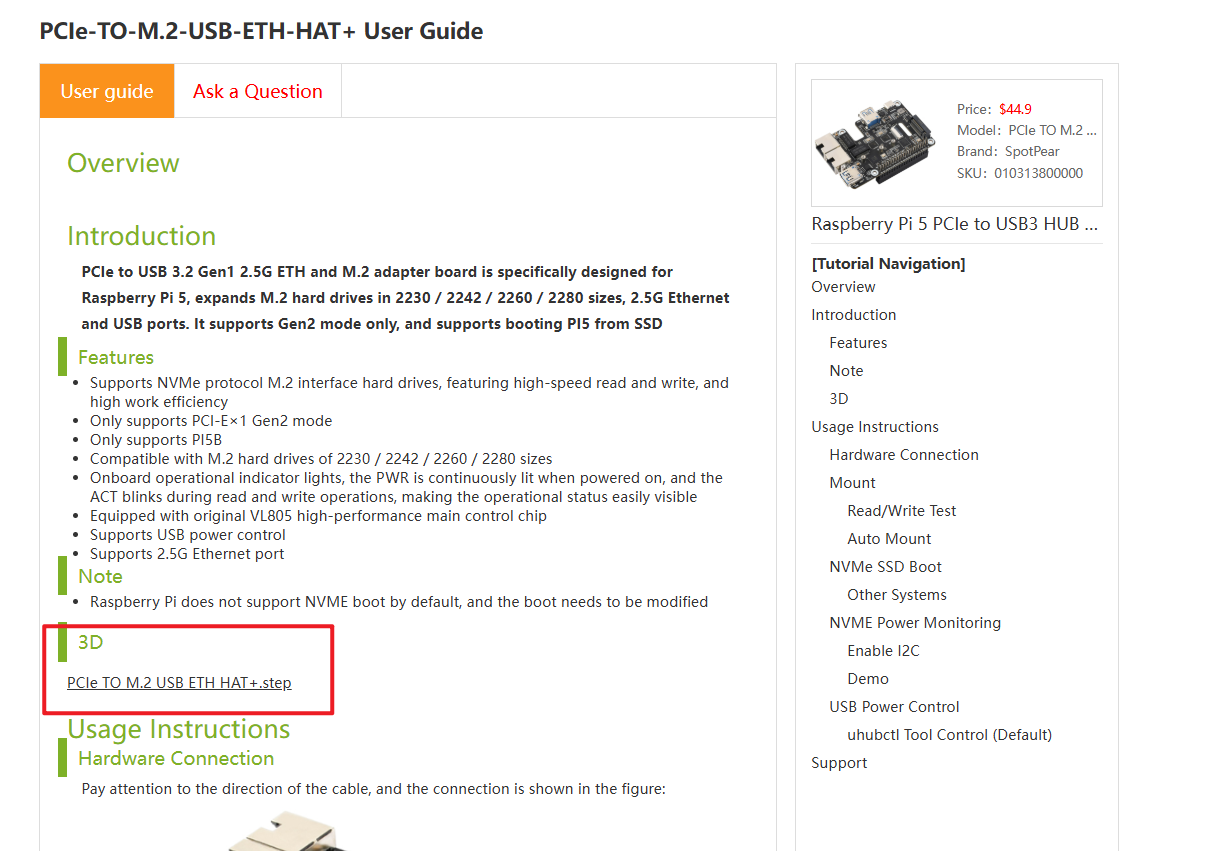1227x851 pixels.
Task: Open Auto Mount navigation entry
Action: tap(889, 539)
